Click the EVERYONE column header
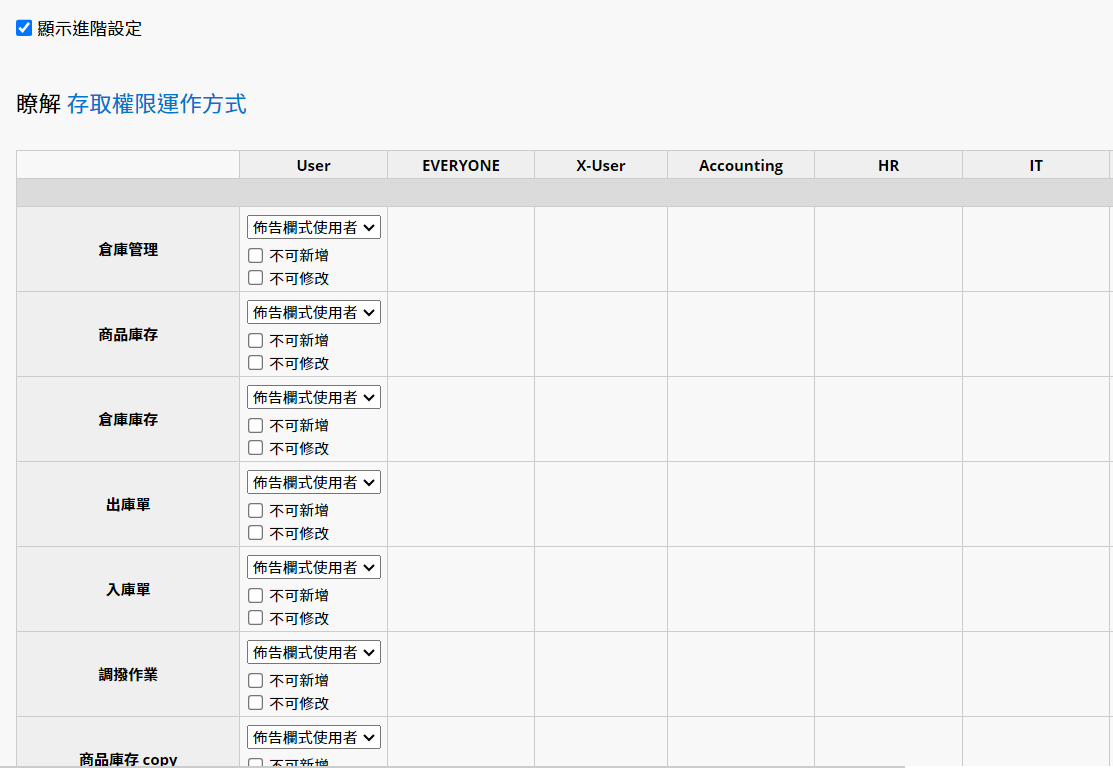 point(460,165)
